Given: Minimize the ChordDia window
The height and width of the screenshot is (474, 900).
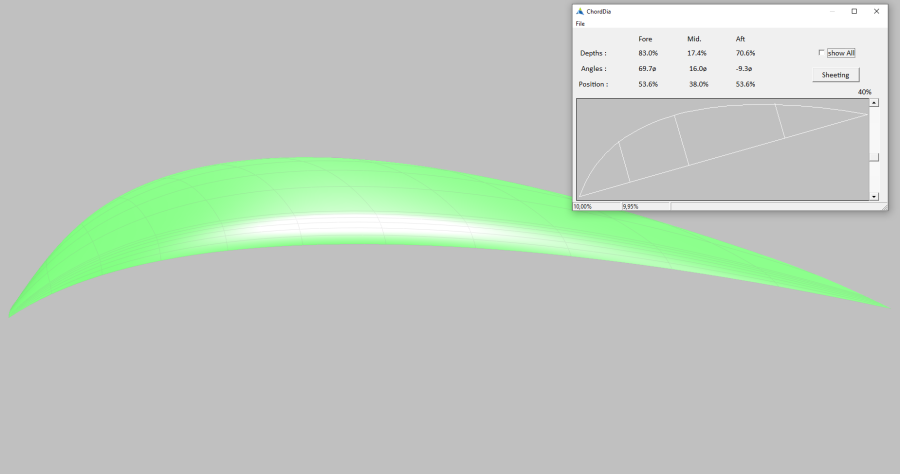Looking at the screenshot, I should [x=831, y=11].
